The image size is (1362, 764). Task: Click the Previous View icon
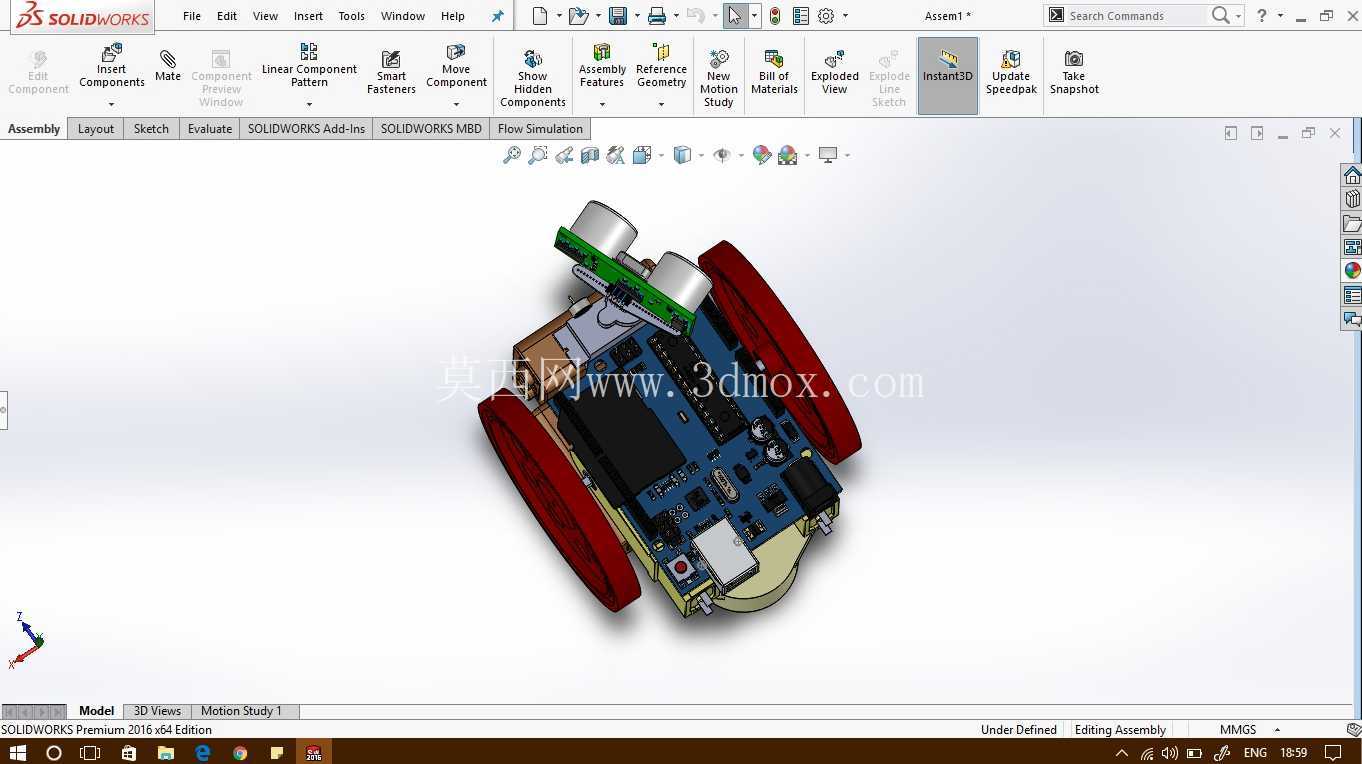tap(564, 155)
